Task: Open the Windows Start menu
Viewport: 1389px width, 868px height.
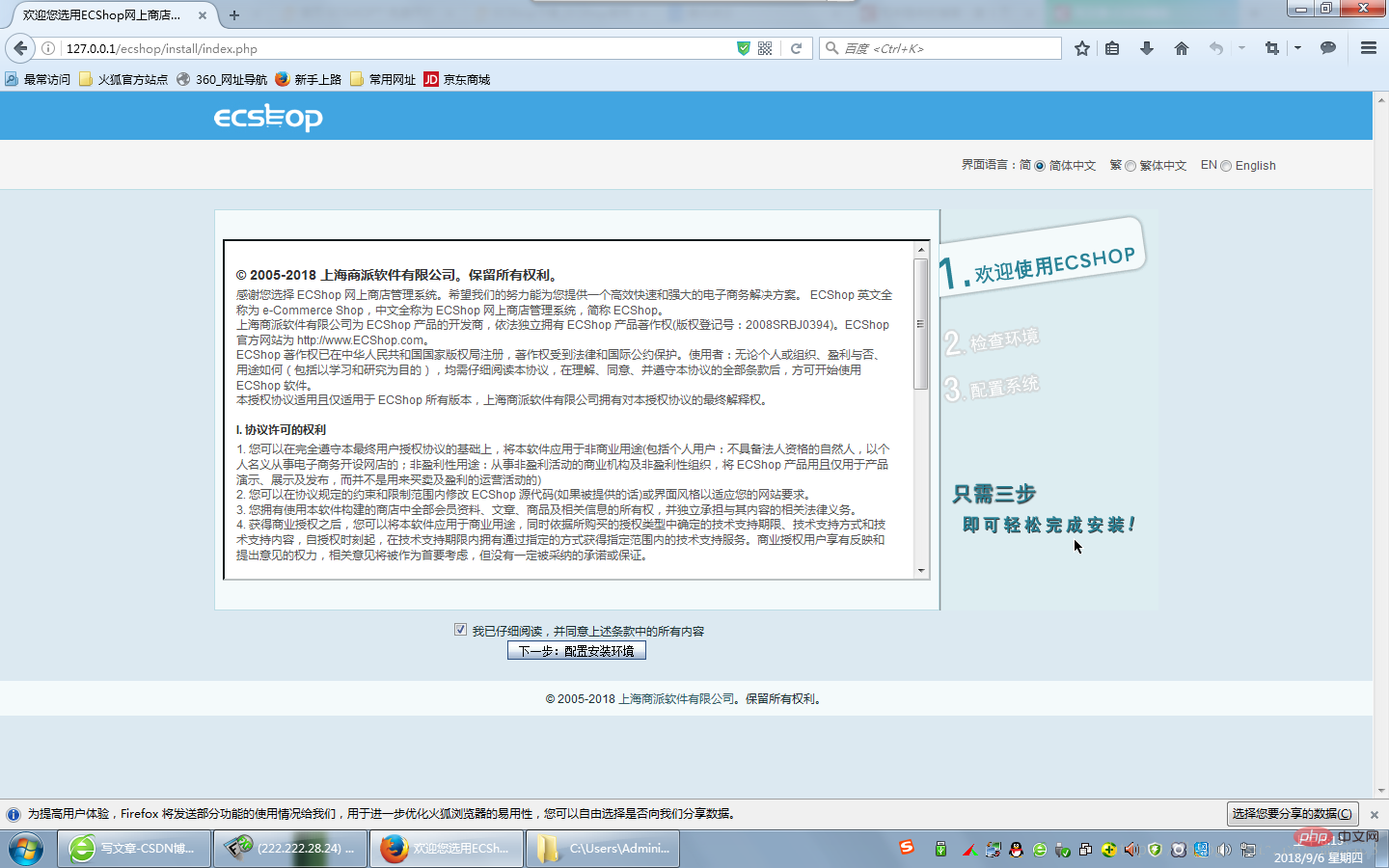Action: (x=26, y=849)
